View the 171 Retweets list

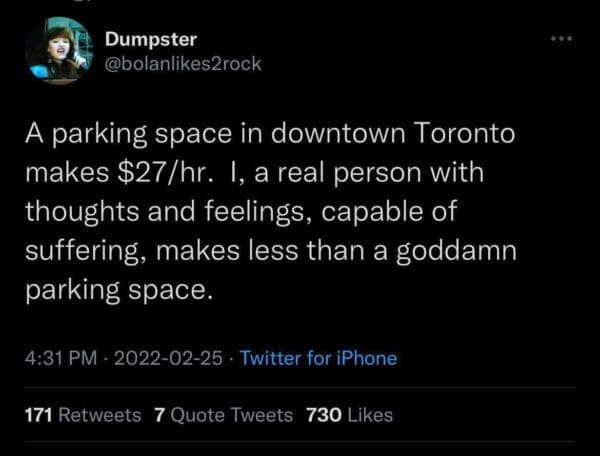(82, 414)
